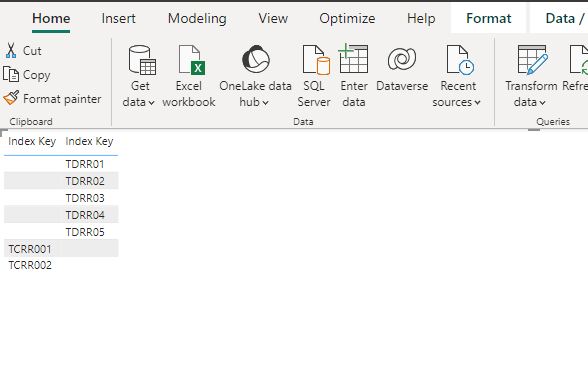The image size is (588, 388).
Task: Click the first Index Key column header
Action: 32,141
